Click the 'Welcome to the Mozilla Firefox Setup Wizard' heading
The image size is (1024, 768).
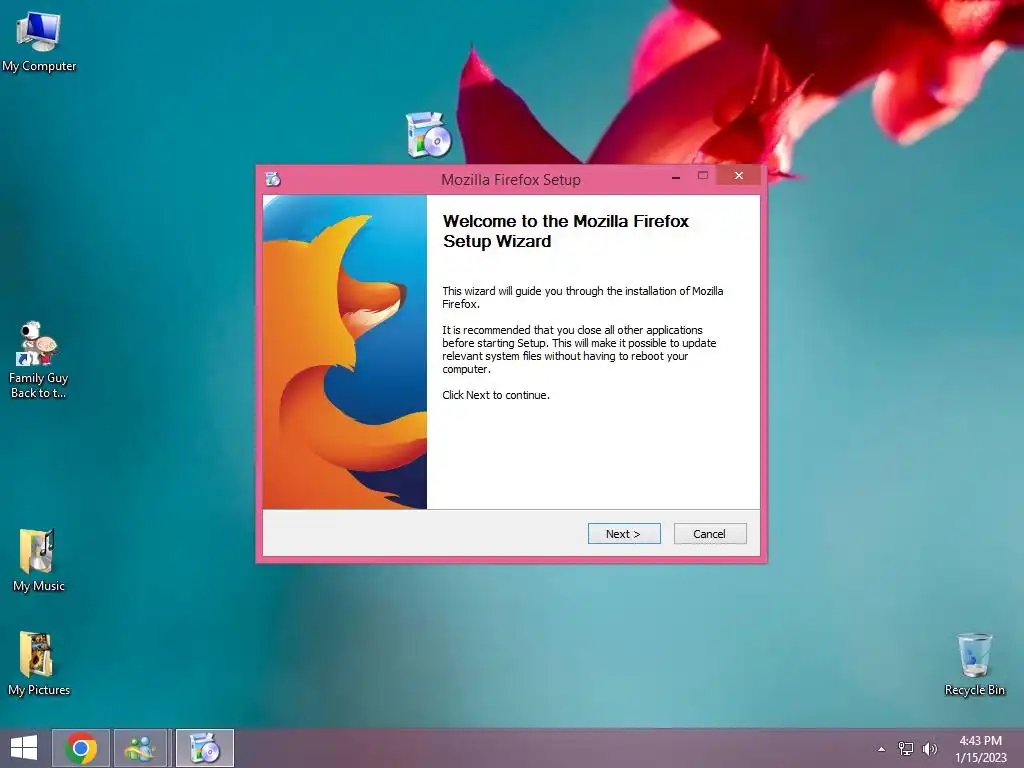(566, 231)
